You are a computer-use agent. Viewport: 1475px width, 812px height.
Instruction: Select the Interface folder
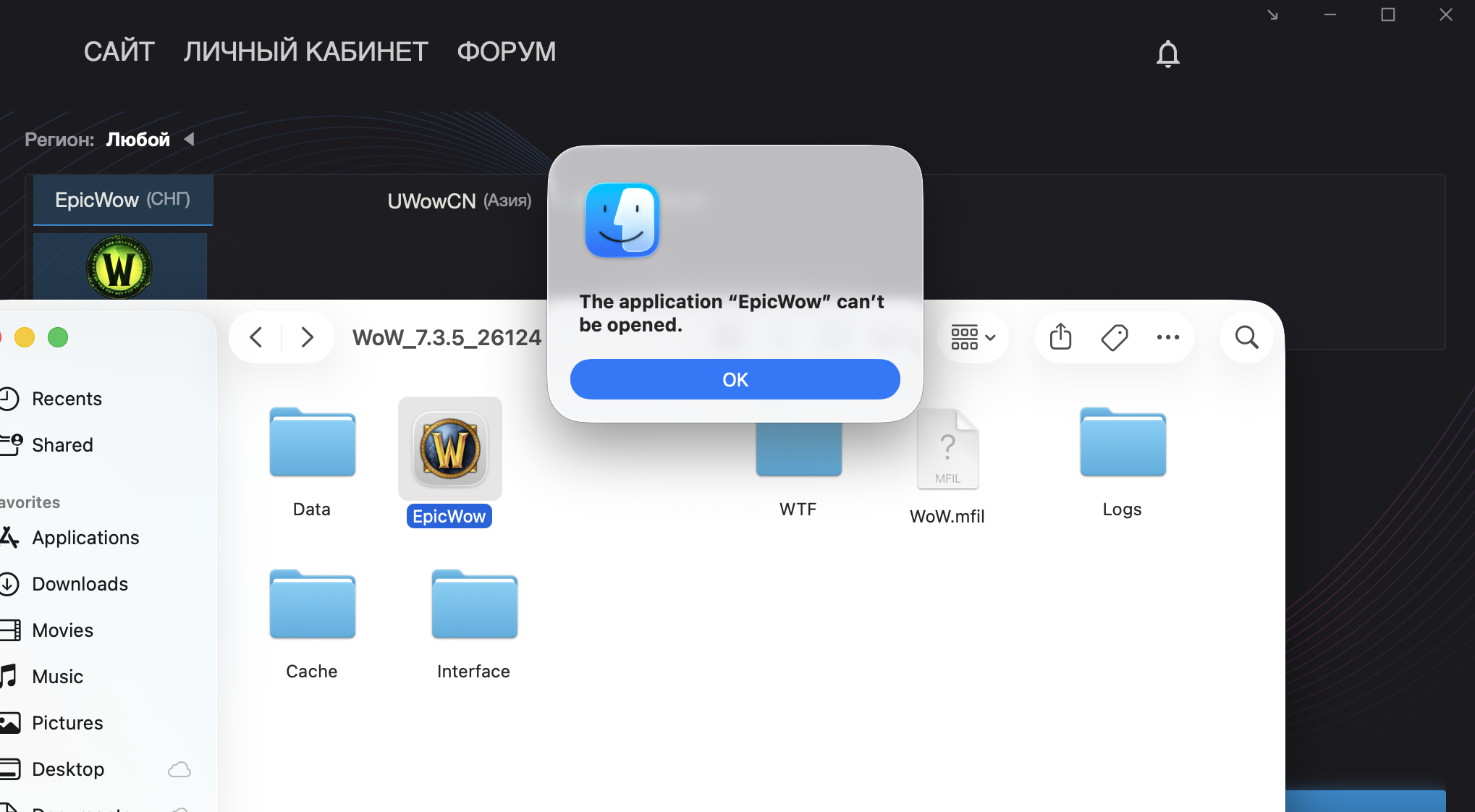click(474, 606)
